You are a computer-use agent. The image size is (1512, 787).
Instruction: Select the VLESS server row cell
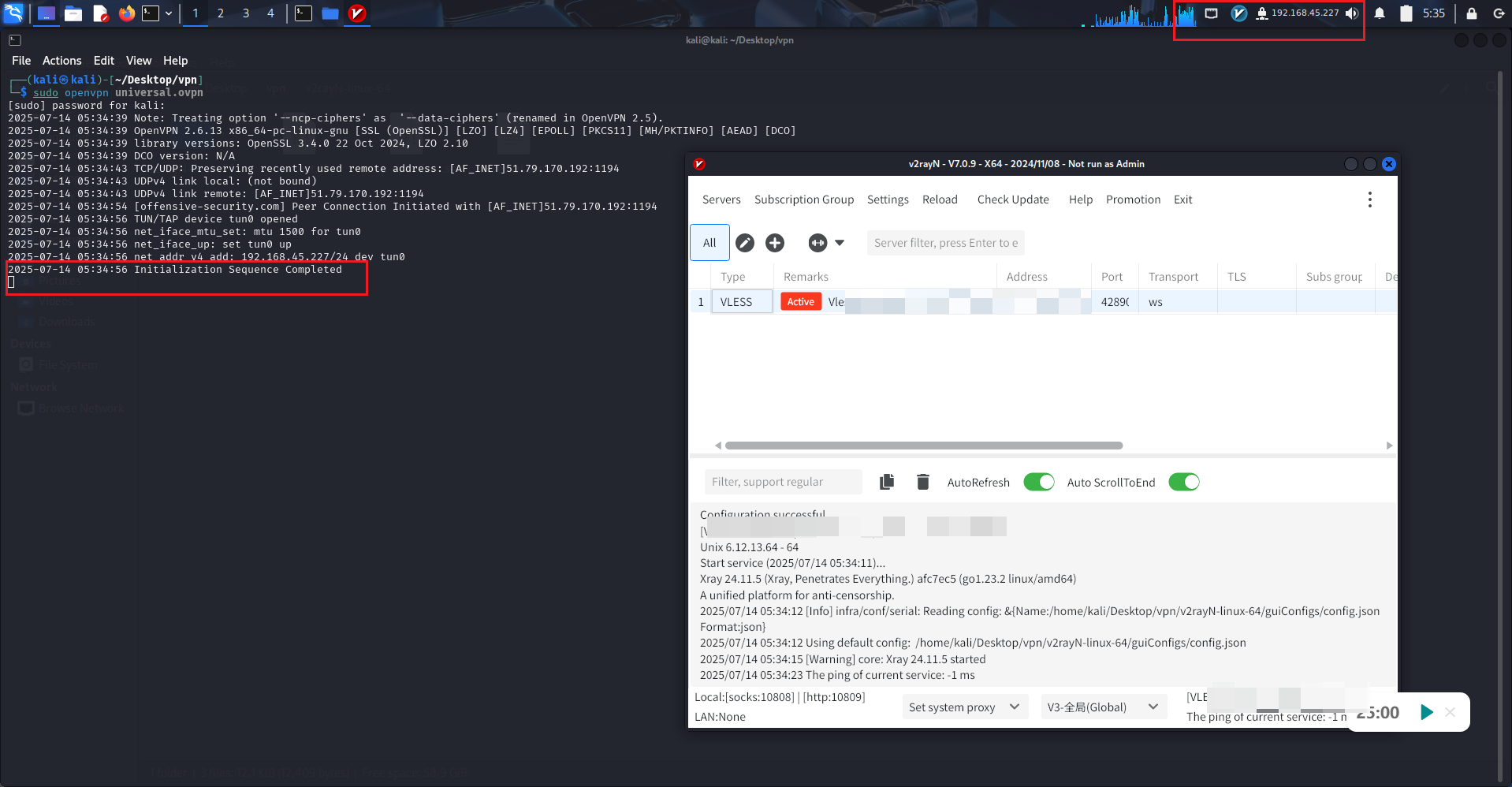[x=742, y=302]
